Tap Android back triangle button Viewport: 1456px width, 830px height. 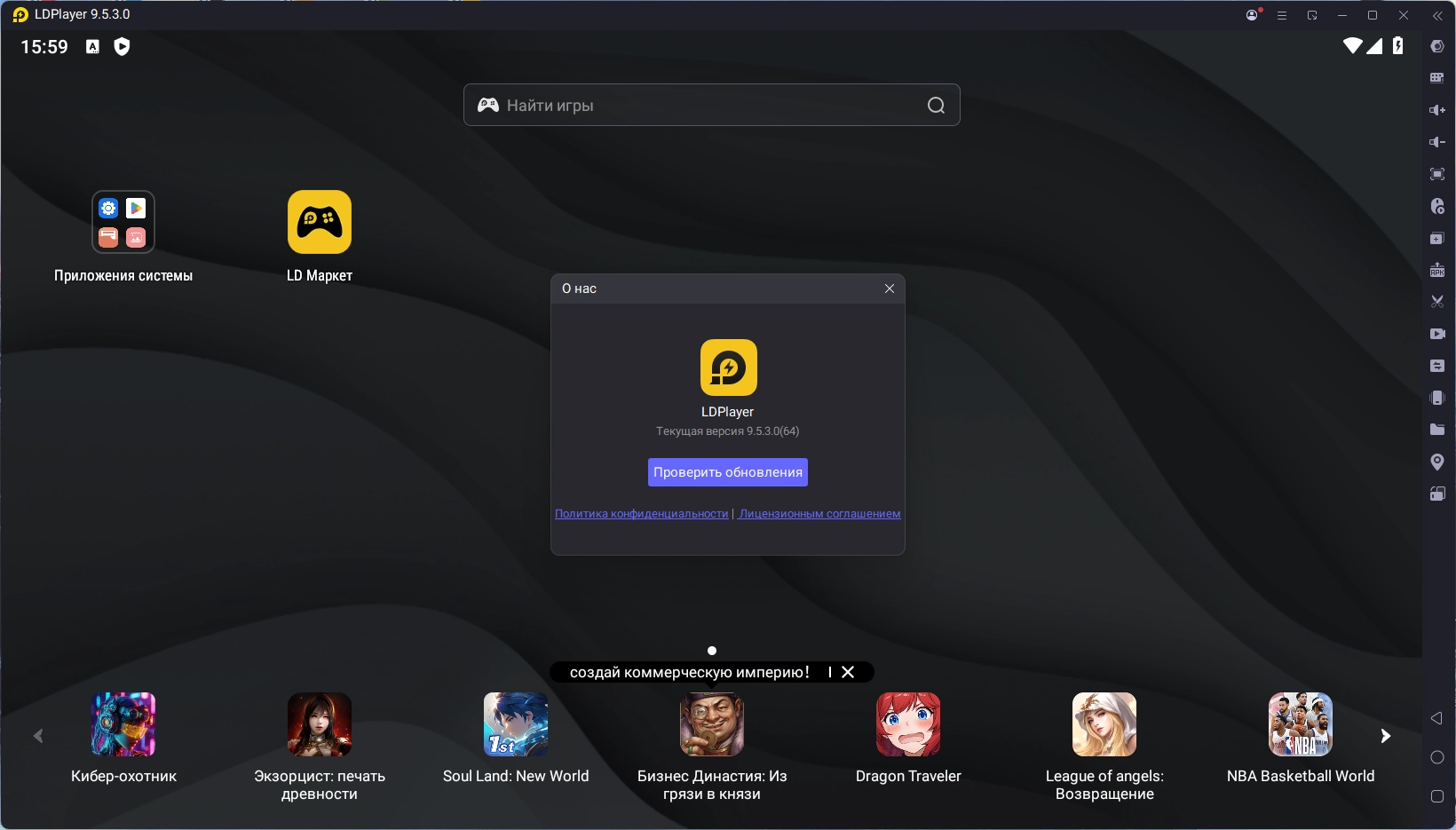tap(1436, 718)
